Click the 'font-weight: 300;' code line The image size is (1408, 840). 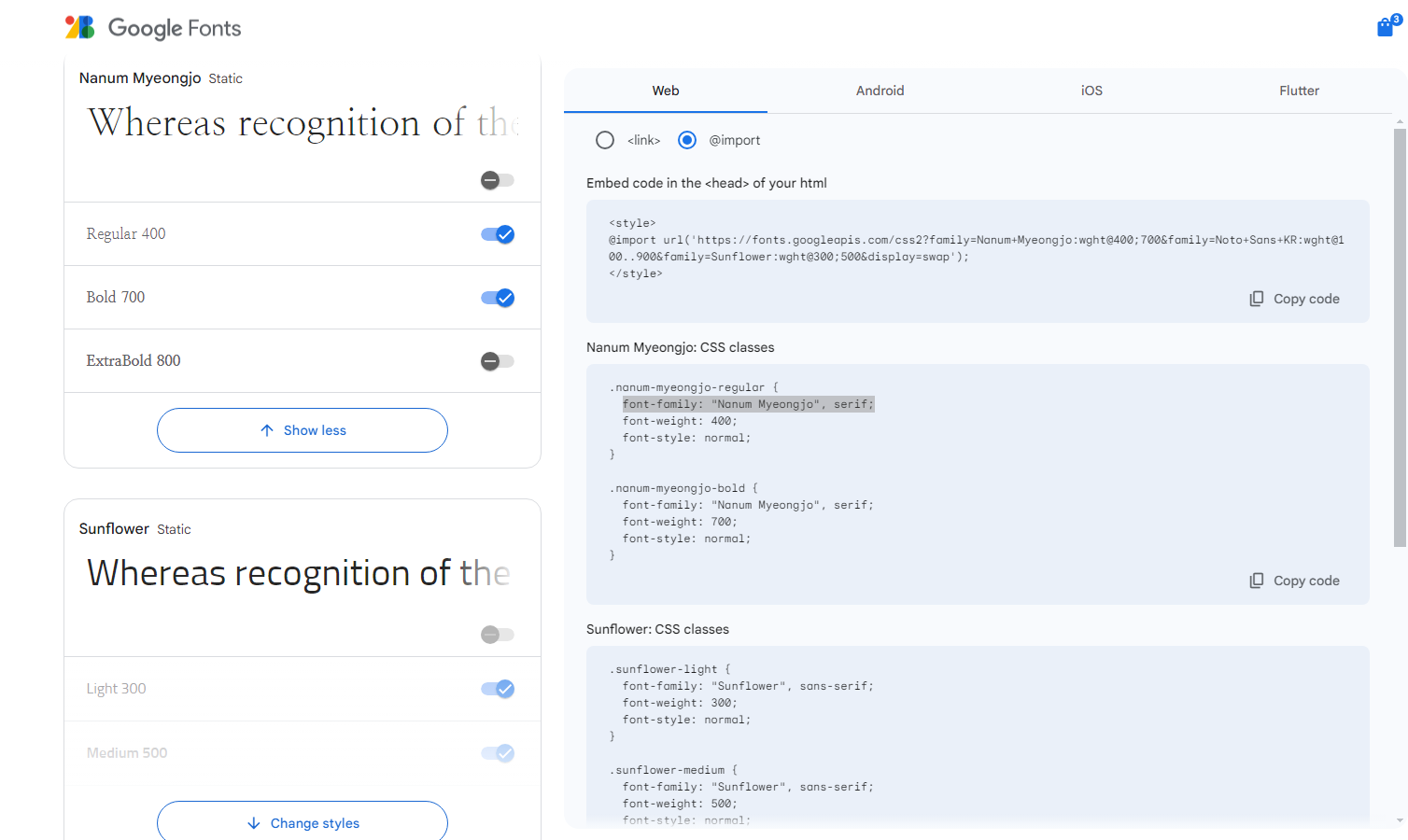[x=680, y=703]
